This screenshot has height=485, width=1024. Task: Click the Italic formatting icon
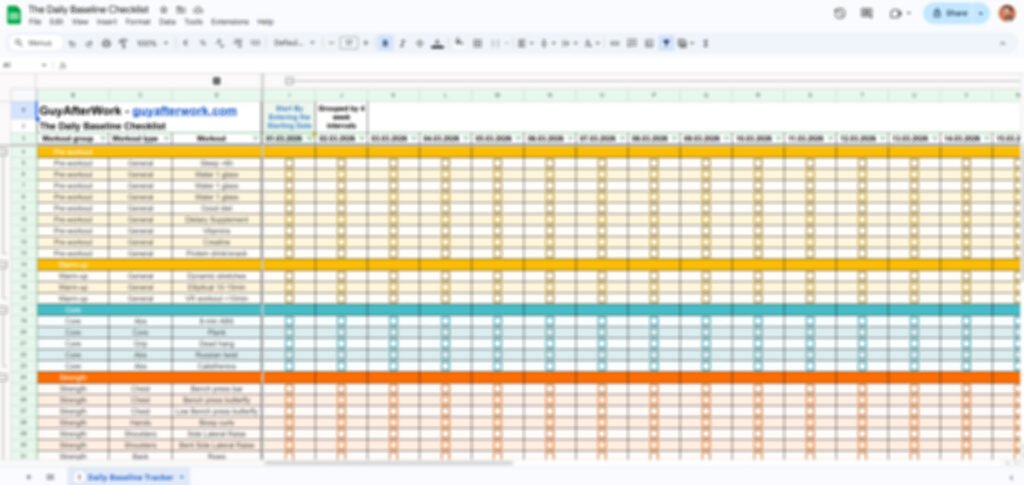coord(402,43)
